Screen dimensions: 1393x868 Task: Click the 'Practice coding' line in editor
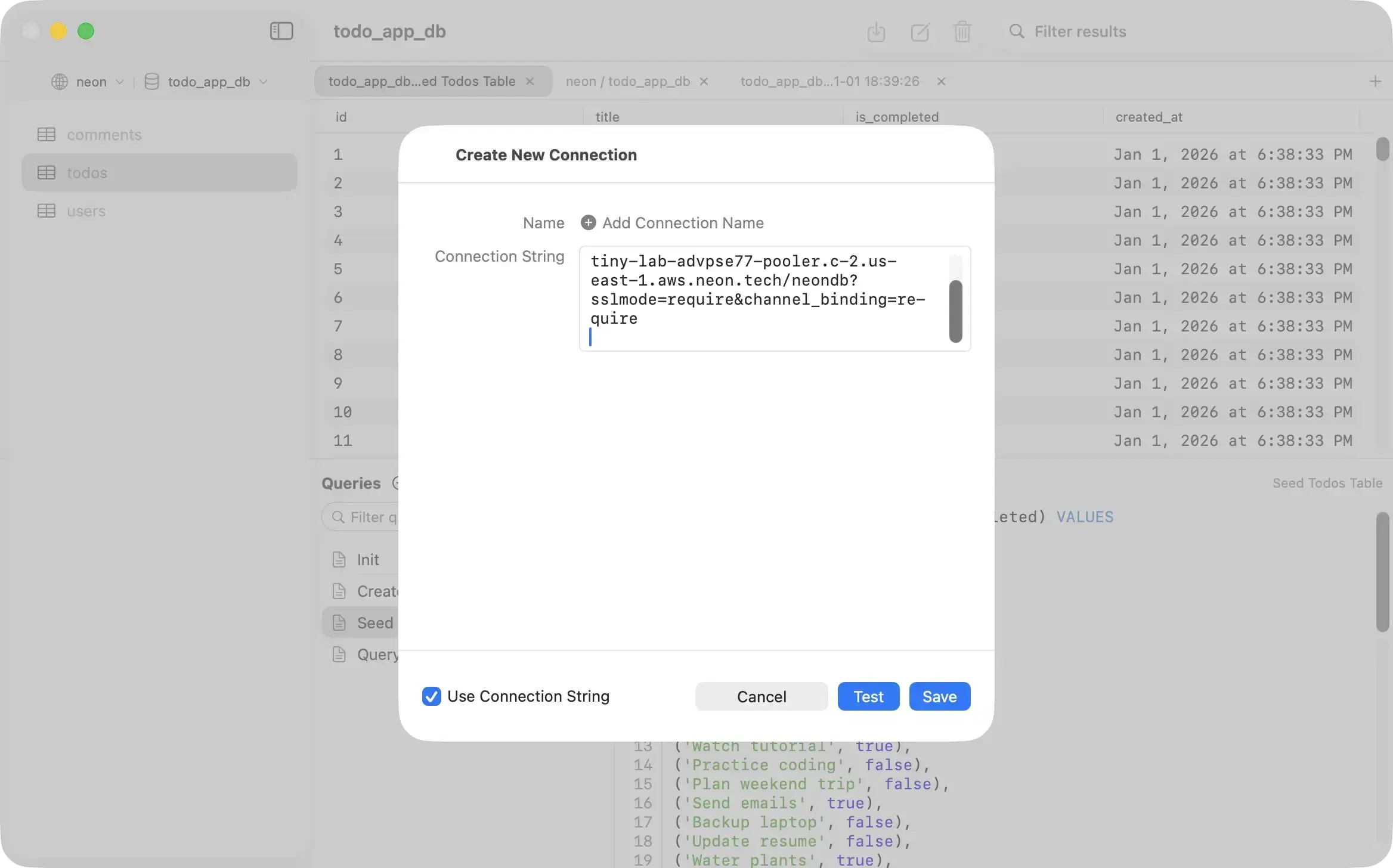[x=802, y=765]
